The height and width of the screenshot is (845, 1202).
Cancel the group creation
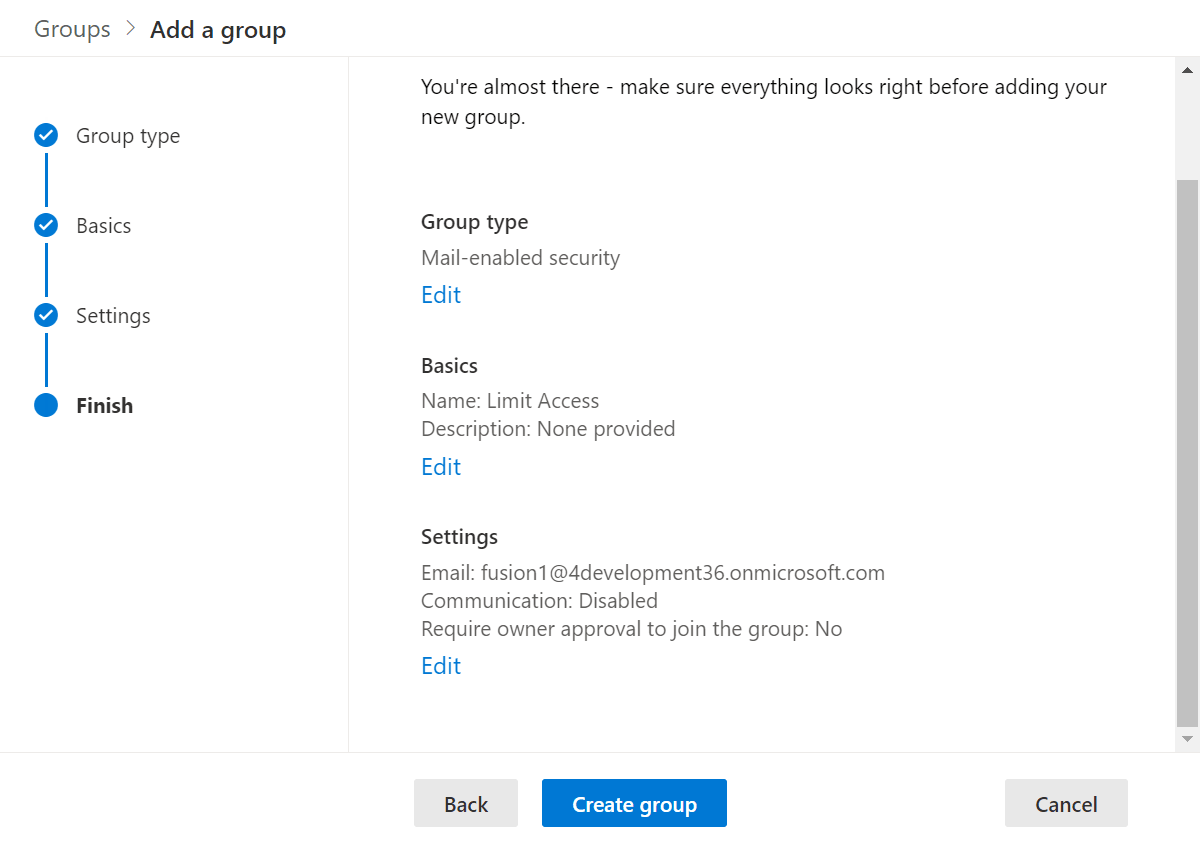[x=1066, y=803]
